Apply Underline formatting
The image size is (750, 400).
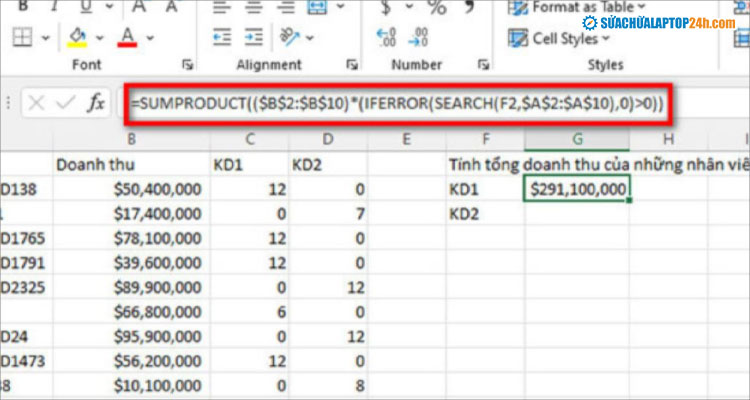86,6
